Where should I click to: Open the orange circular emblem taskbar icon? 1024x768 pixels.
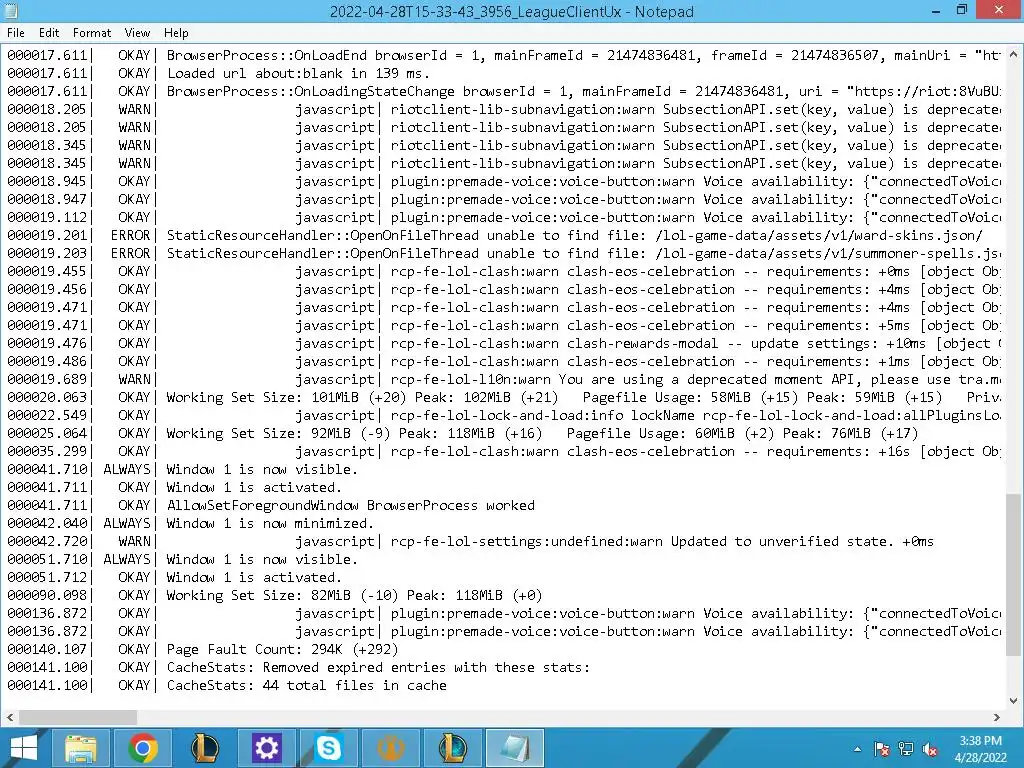(x=391, y=748)
